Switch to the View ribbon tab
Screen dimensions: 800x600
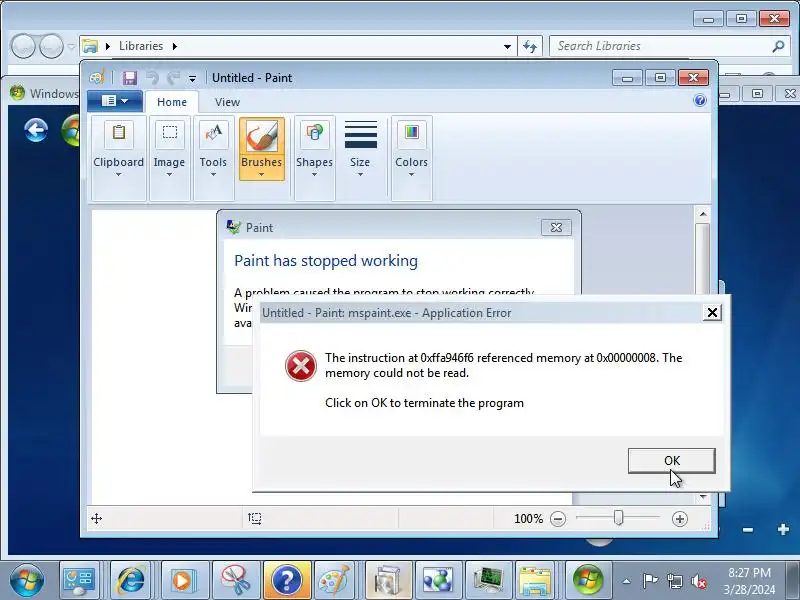click(227, 102)
